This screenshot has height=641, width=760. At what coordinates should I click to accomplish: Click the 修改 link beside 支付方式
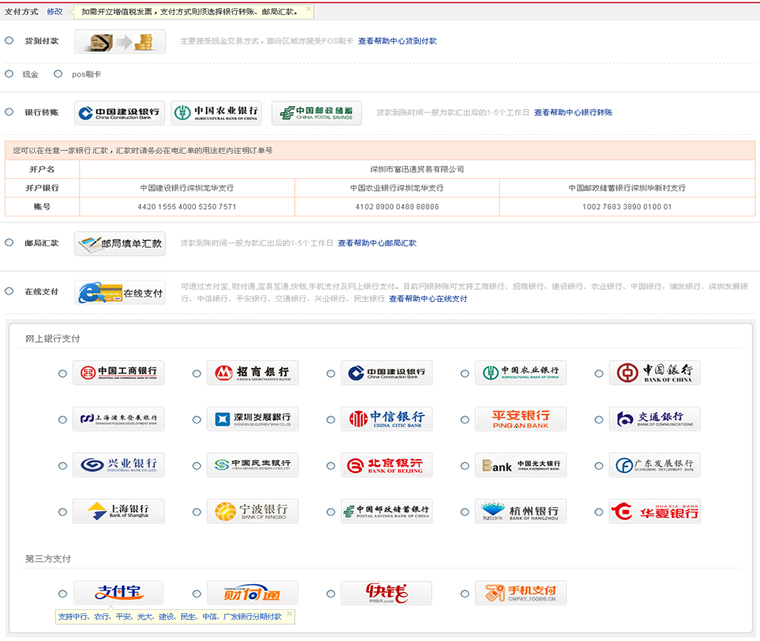(x=54, y=11)
